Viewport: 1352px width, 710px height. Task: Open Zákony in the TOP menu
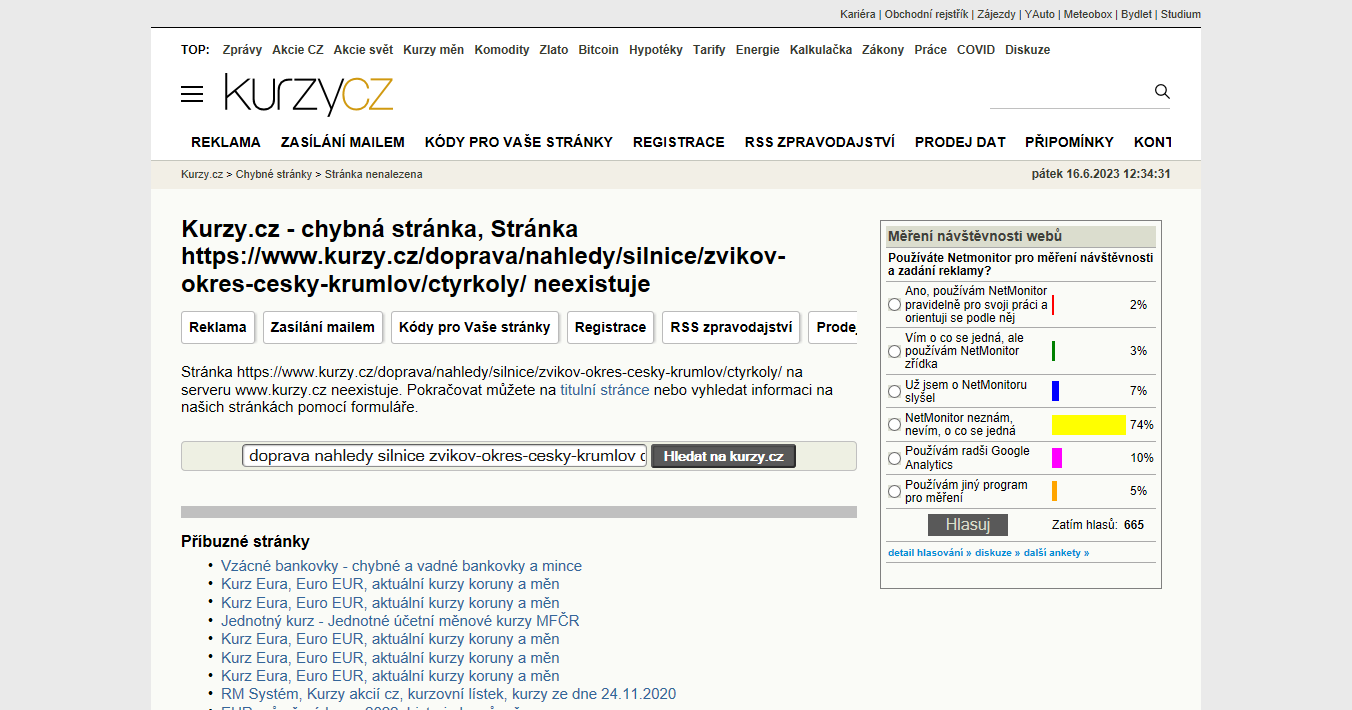click(883, 50)
